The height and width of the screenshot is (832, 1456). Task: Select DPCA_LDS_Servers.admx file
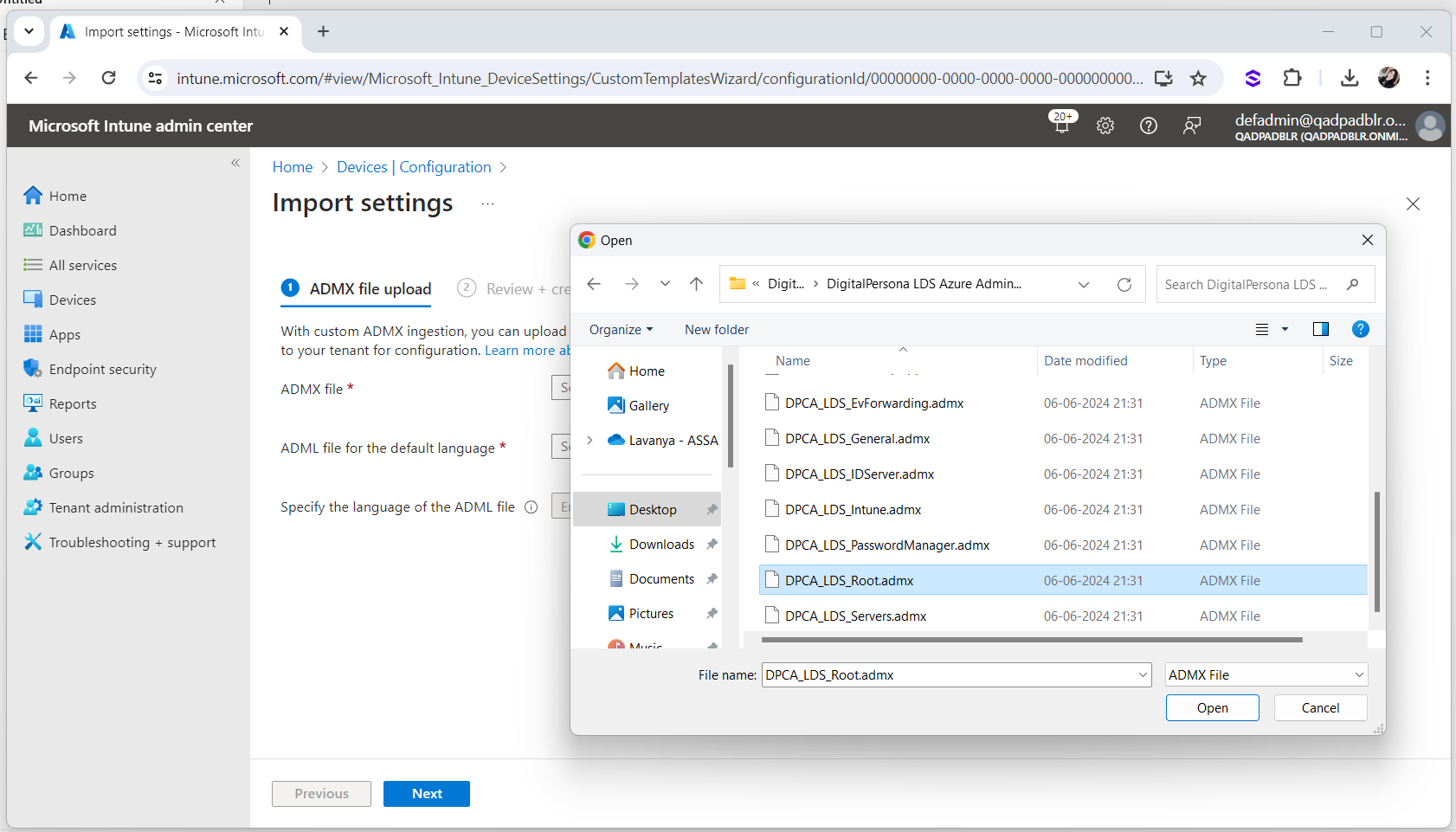tap(1063, 616)
